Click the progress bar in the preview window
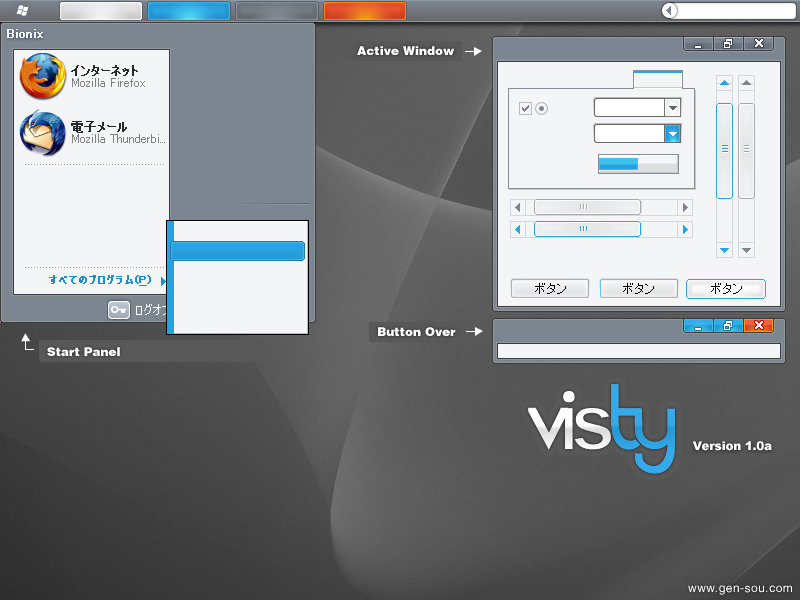800x600 pixels. pyautogui.click(x=637, y=164)
